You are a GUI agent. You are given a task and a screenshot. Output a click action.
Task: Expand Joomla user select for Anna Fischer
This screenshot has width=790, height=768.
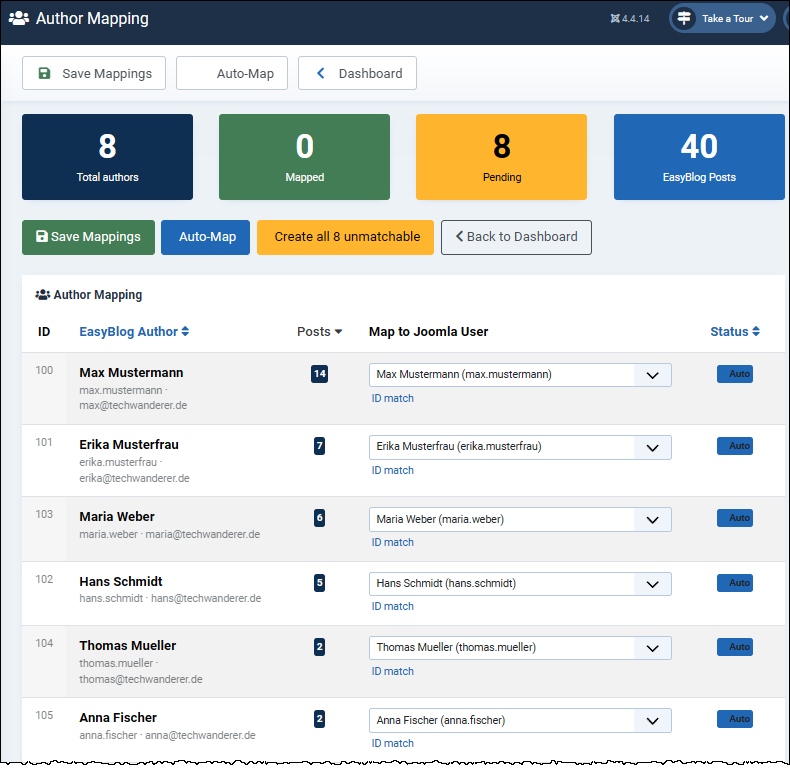652,720
